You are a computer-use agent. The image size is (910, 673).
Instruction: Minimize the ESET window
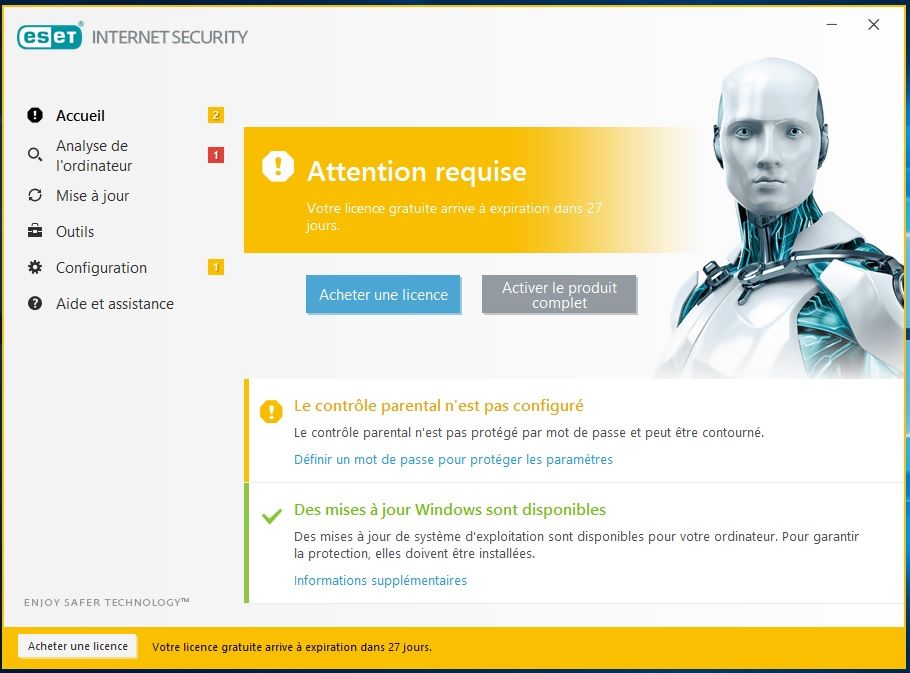pyautogui.click(x=832, y=24)
